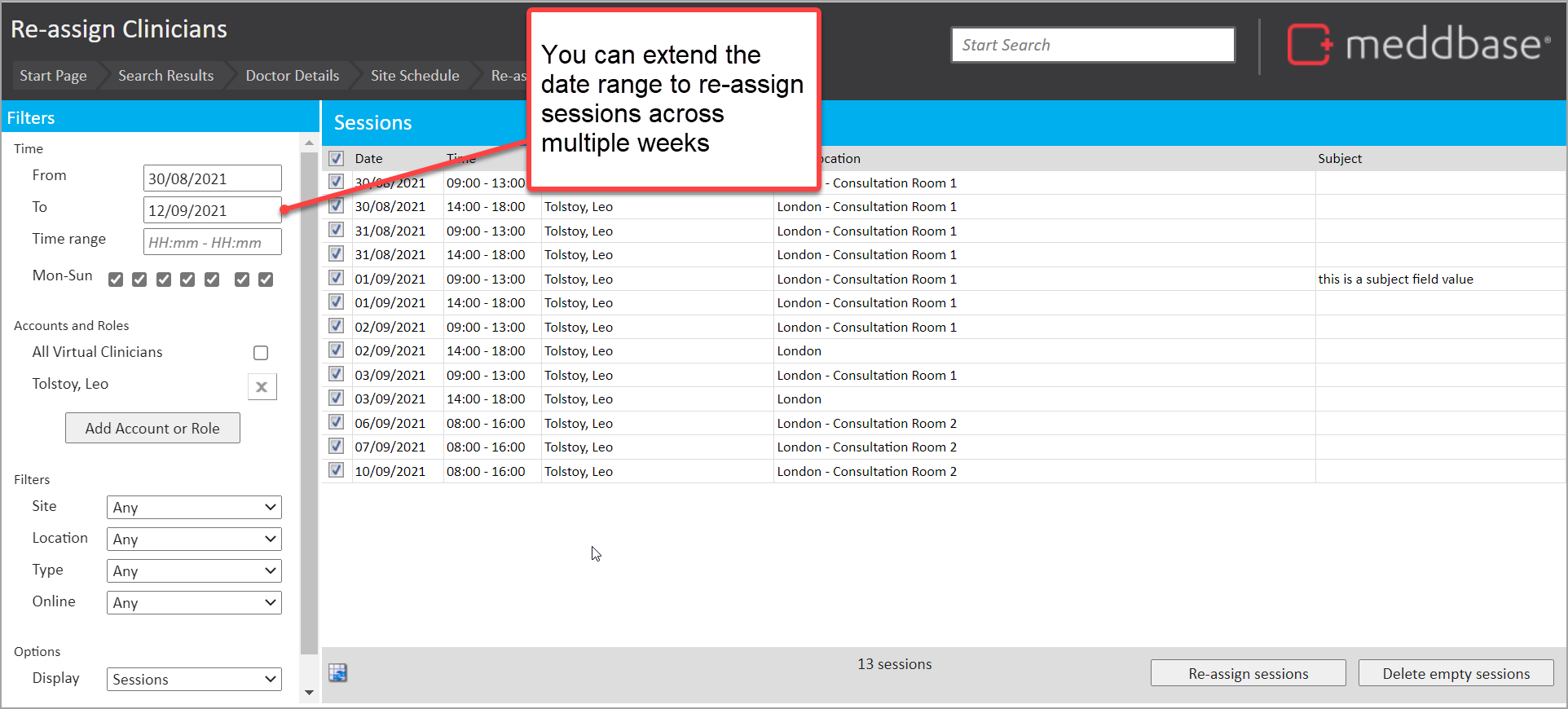Click the export grid icon below sessions
The height and width of the screenshot is (709, 1568).
[337, 672]
